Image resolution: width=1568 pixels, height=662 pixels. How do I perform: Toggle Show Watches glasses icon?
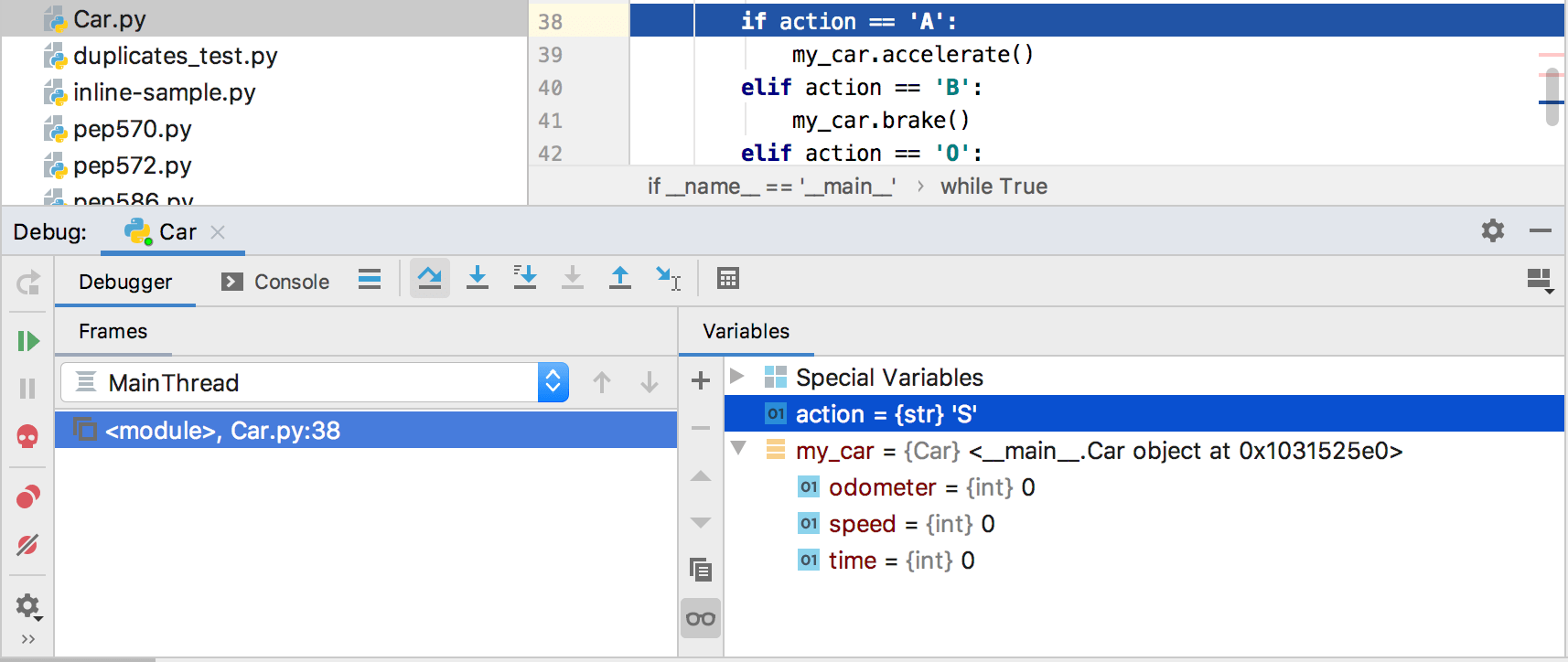(x=701, y=619)
